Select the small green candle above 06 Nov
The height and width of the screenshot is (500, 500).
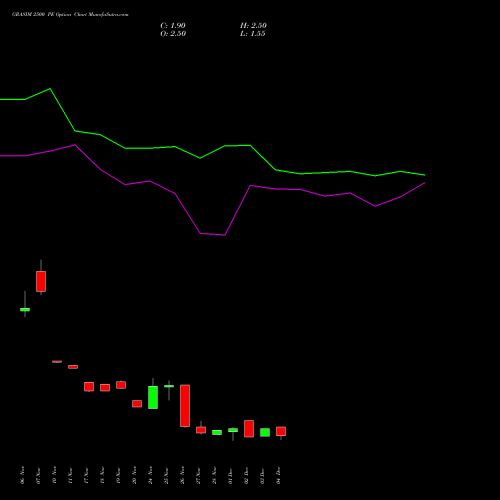coord(25,310)
